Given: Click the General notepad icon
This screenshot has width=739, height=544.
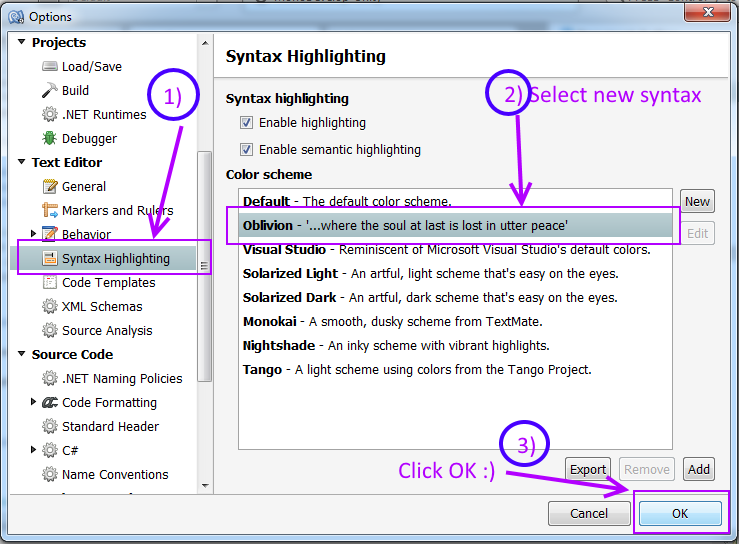Looking at the screenshot, I should coord(49,187).
